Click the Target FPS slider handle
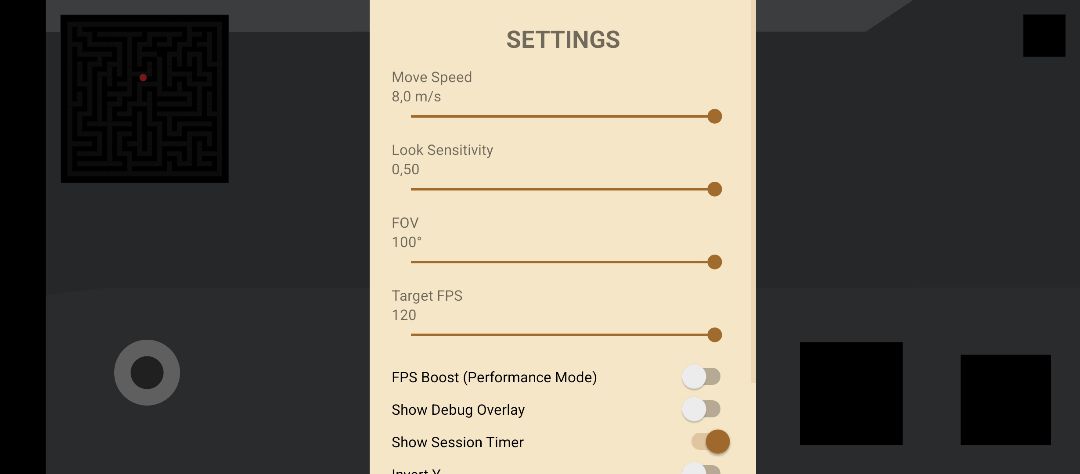The height and width of the screenshot is (474, 1080). point(714,335)
